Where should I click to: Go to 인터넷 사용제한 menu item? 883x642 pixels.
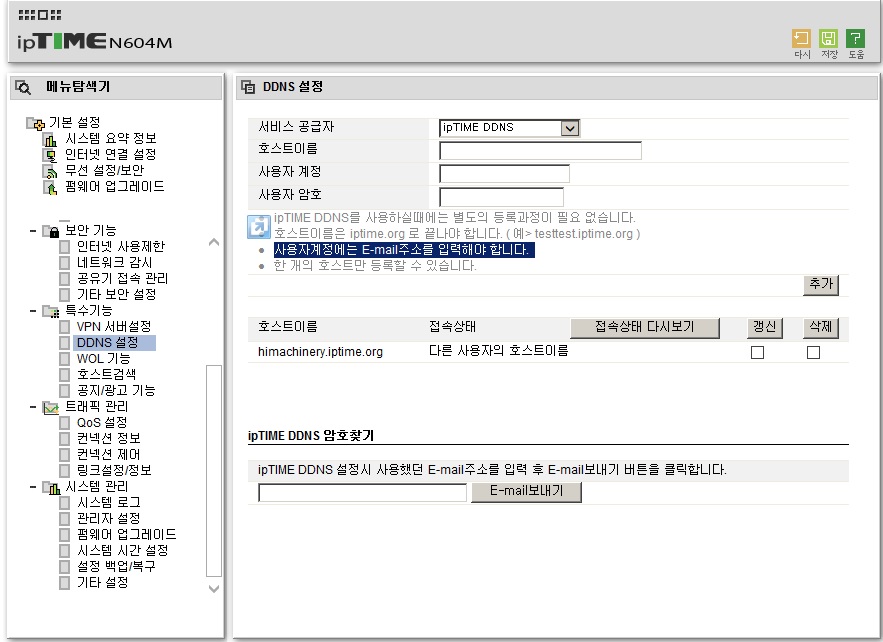pyautogui.click(x=121, y=247)
